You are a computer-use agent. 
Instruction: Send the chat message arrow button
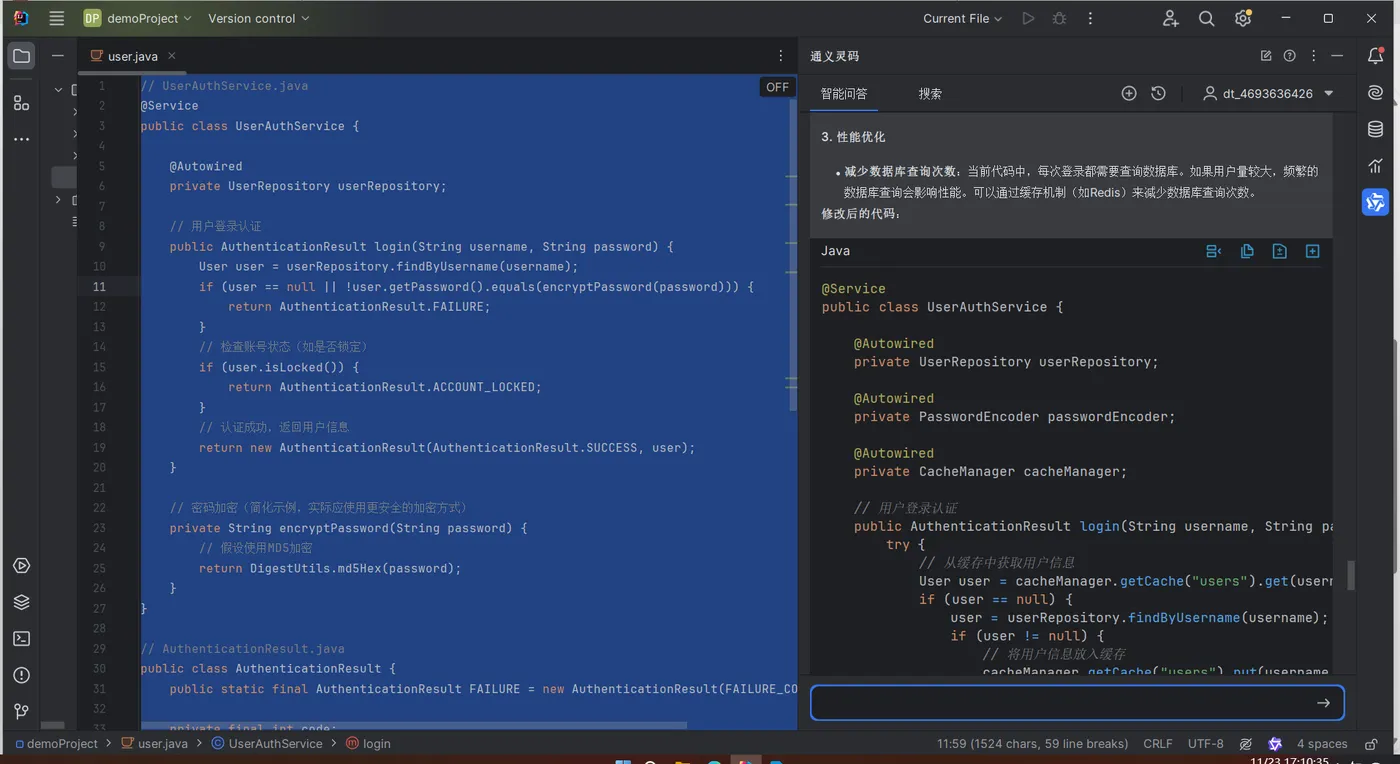[1323, 703]
